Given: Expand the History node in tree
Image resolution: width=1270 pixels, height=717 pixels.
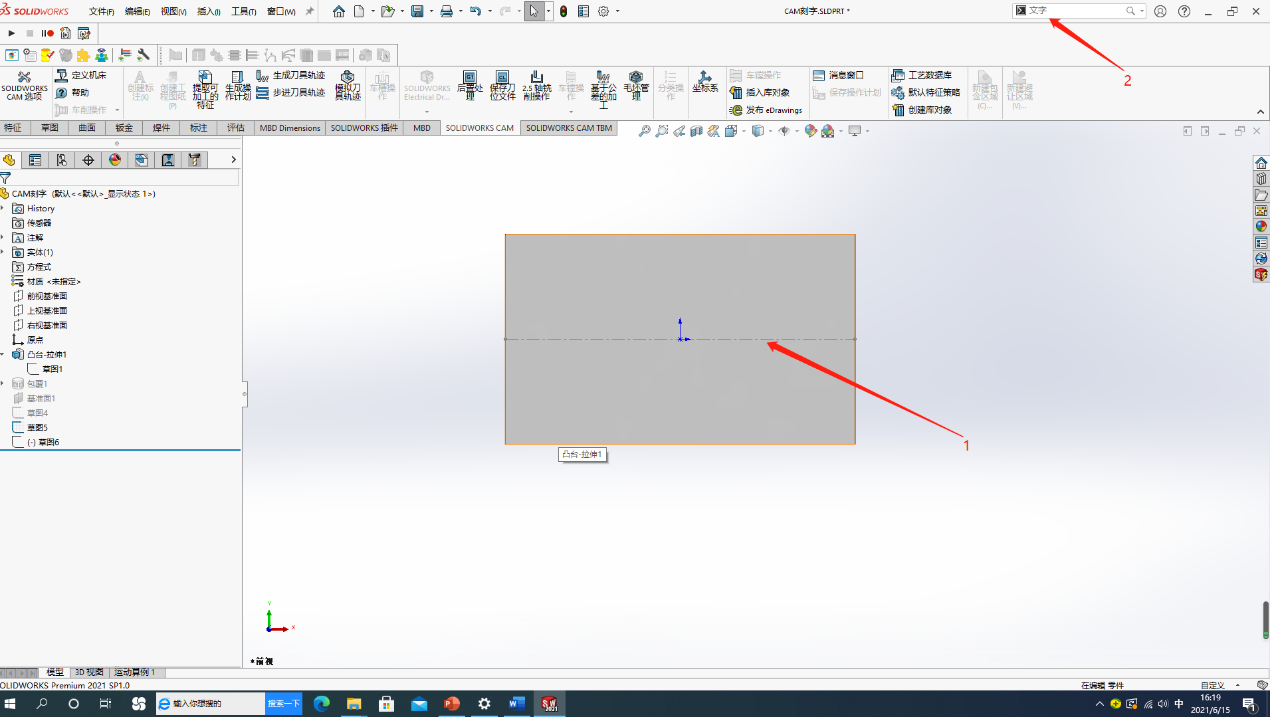Looking at the screenshot, I should [3, 208].
